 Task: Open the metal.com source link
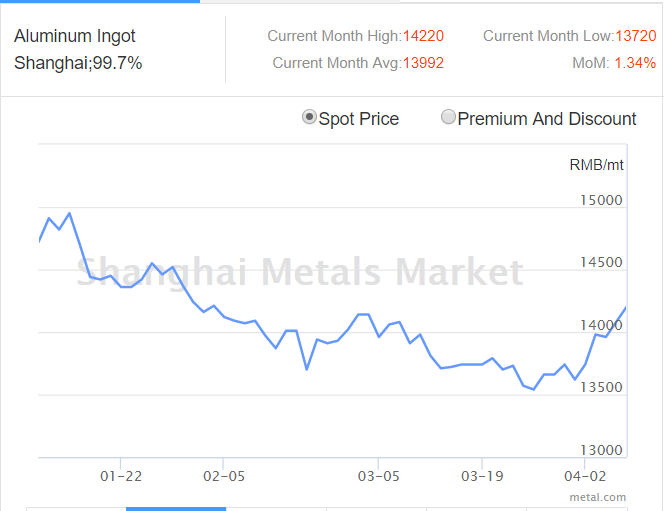pos(597,496)
